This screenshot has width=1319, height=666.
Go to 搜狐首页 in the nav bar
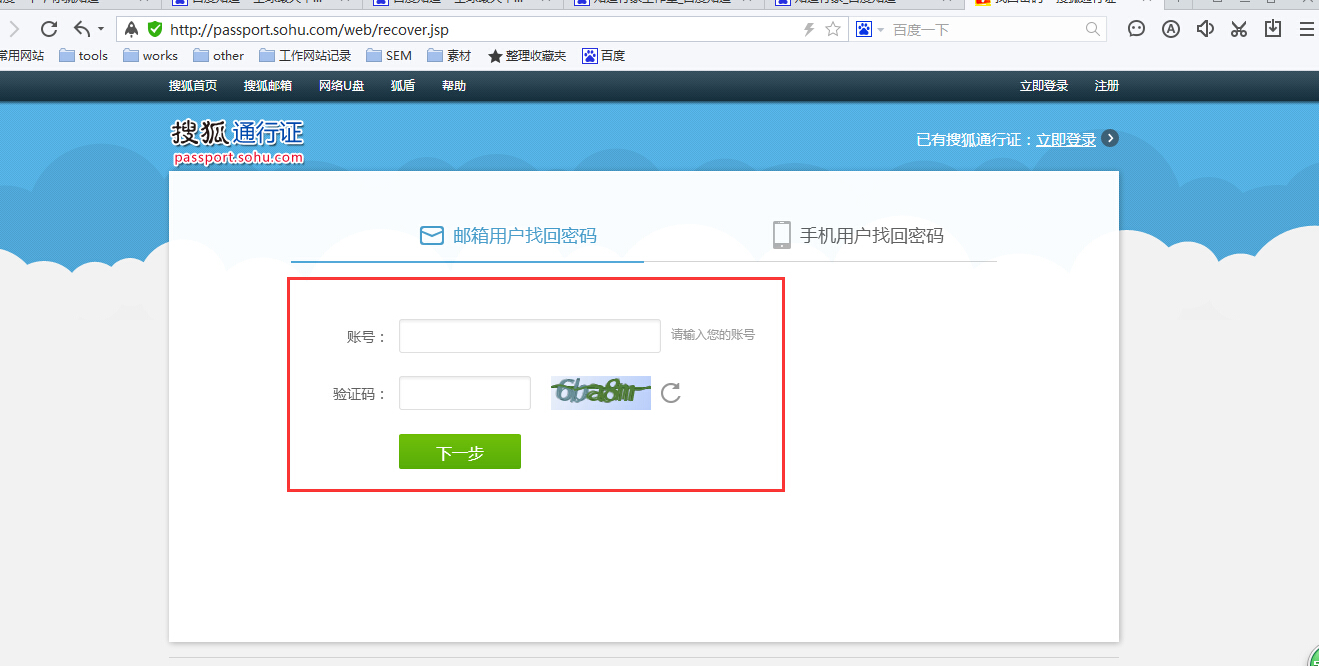[x=193, y=86]
